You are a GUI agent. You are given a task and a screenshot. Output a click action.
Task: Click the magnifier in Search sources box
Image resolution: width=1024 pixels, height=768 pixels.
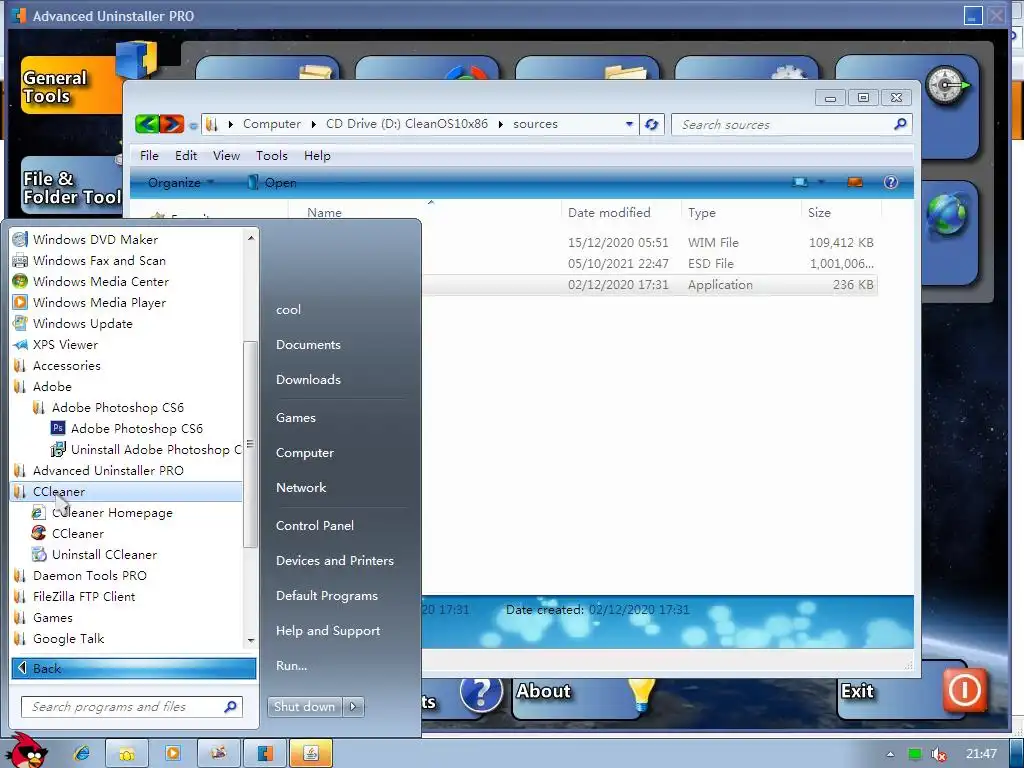point(900,123)
